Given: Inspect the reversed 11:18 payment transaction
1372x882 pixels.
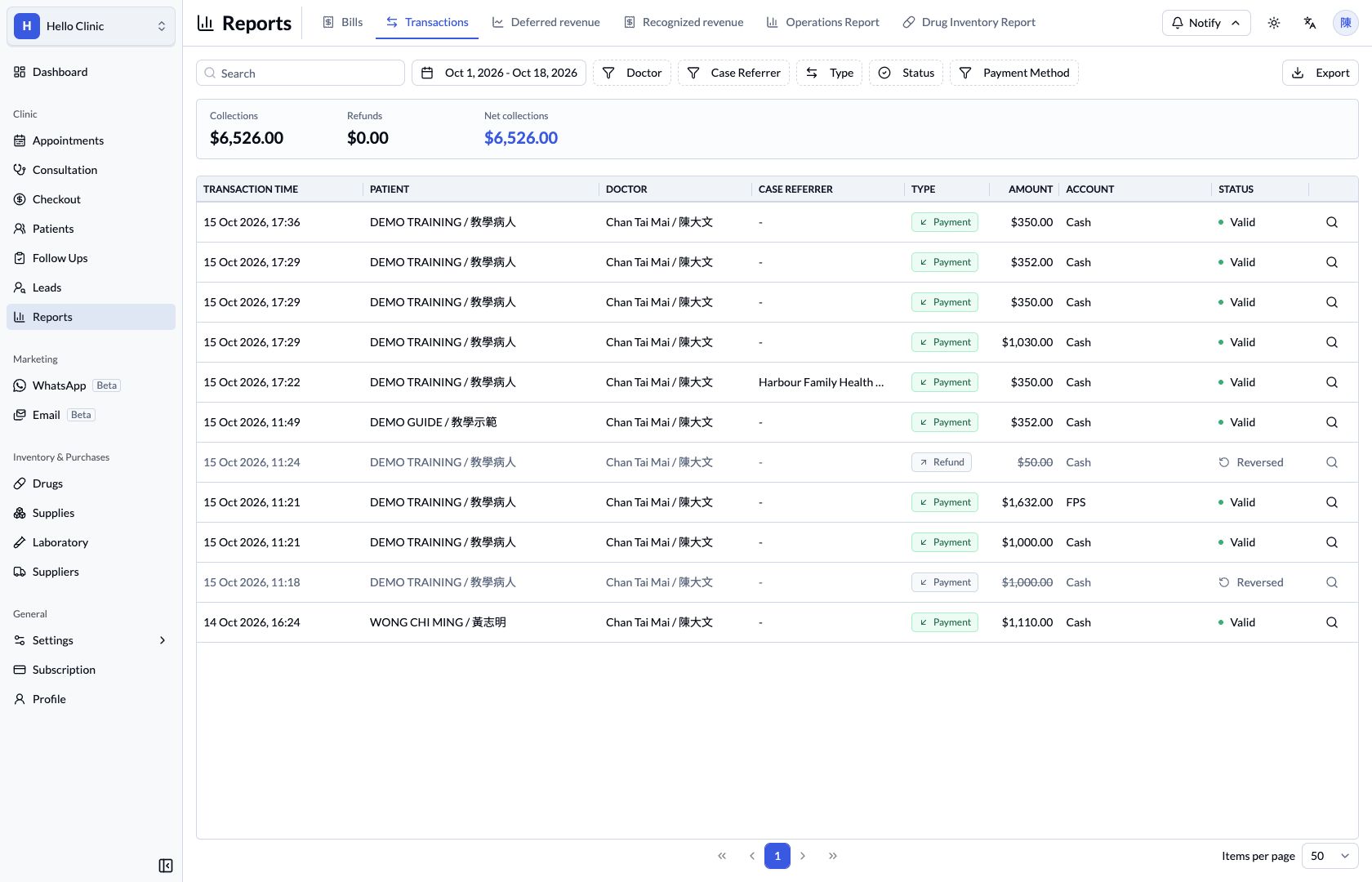Looking at the screenshot, I should click(1332, 582).
